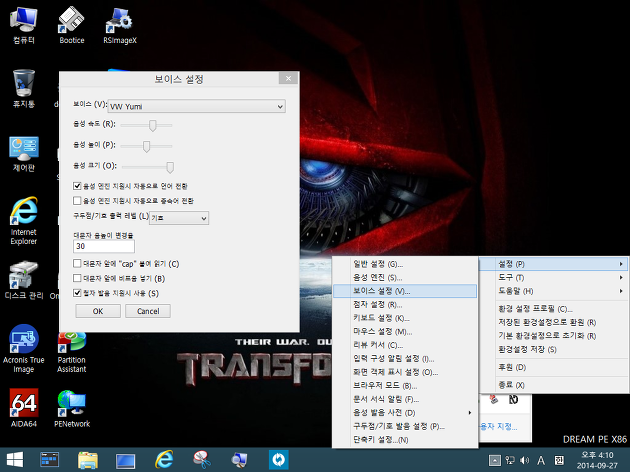Image resolution: width=630 pixels, height=472 pixels.
Task: Open the monitor screen taskbar icon
Action: [125, 460]
